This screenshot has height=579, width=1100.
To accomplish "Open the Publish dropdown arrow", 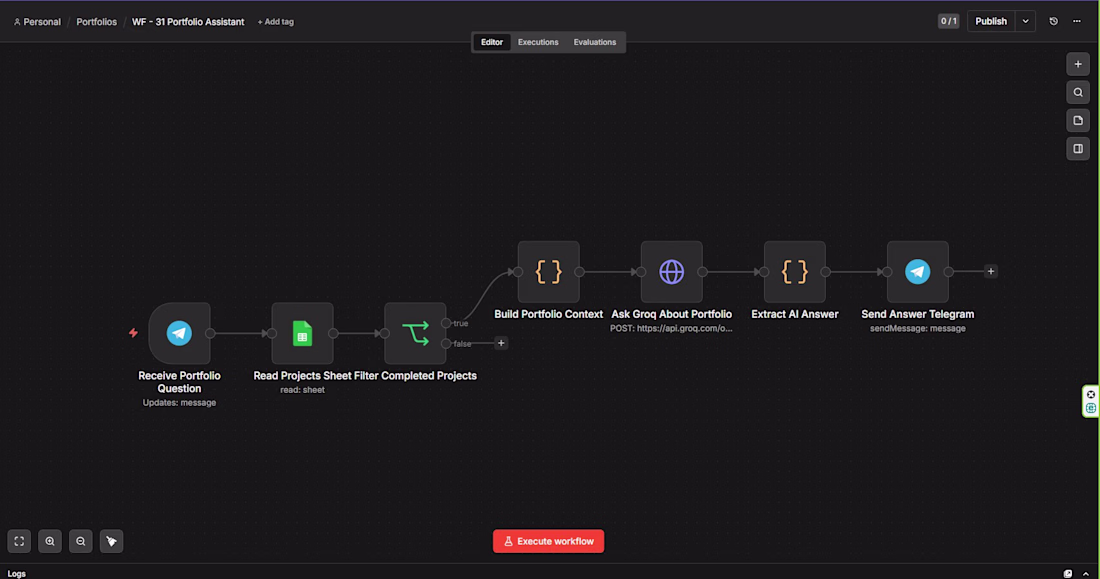I will click(1025, 21).
